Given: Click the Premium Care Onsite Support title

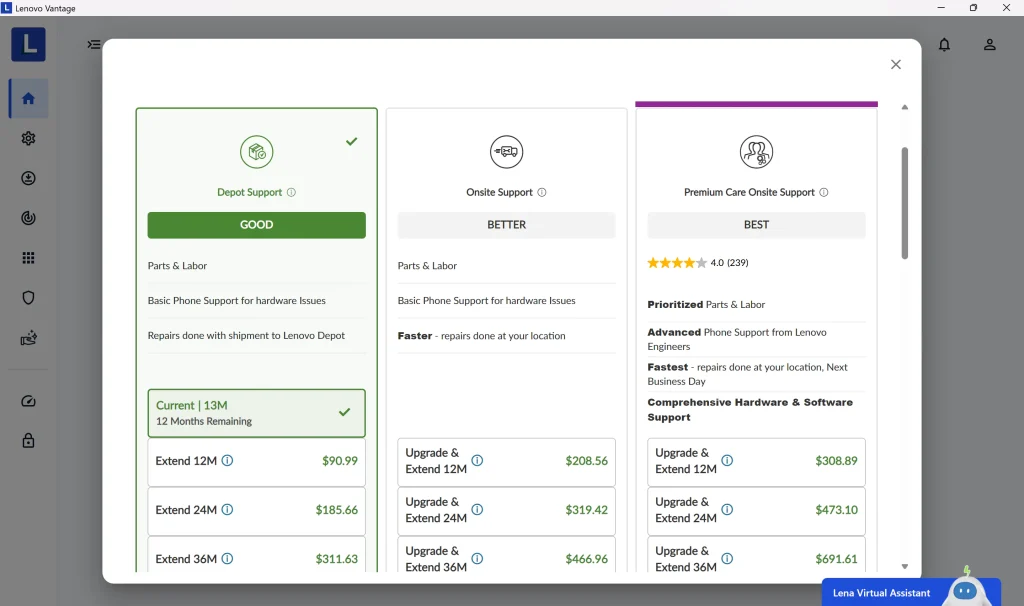Looking at the screenshot, I should [749, 192].
